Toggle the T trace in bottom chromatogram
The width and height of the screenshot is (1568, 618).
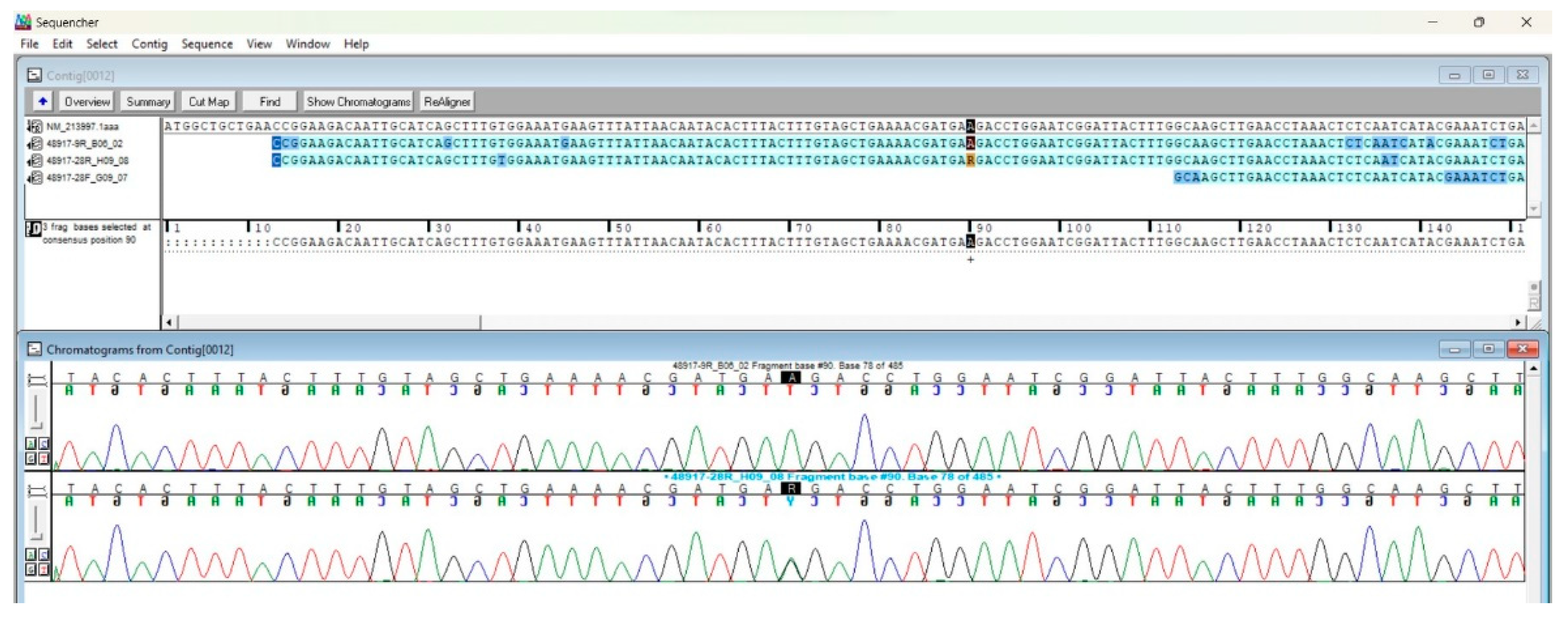click(43, 569)
